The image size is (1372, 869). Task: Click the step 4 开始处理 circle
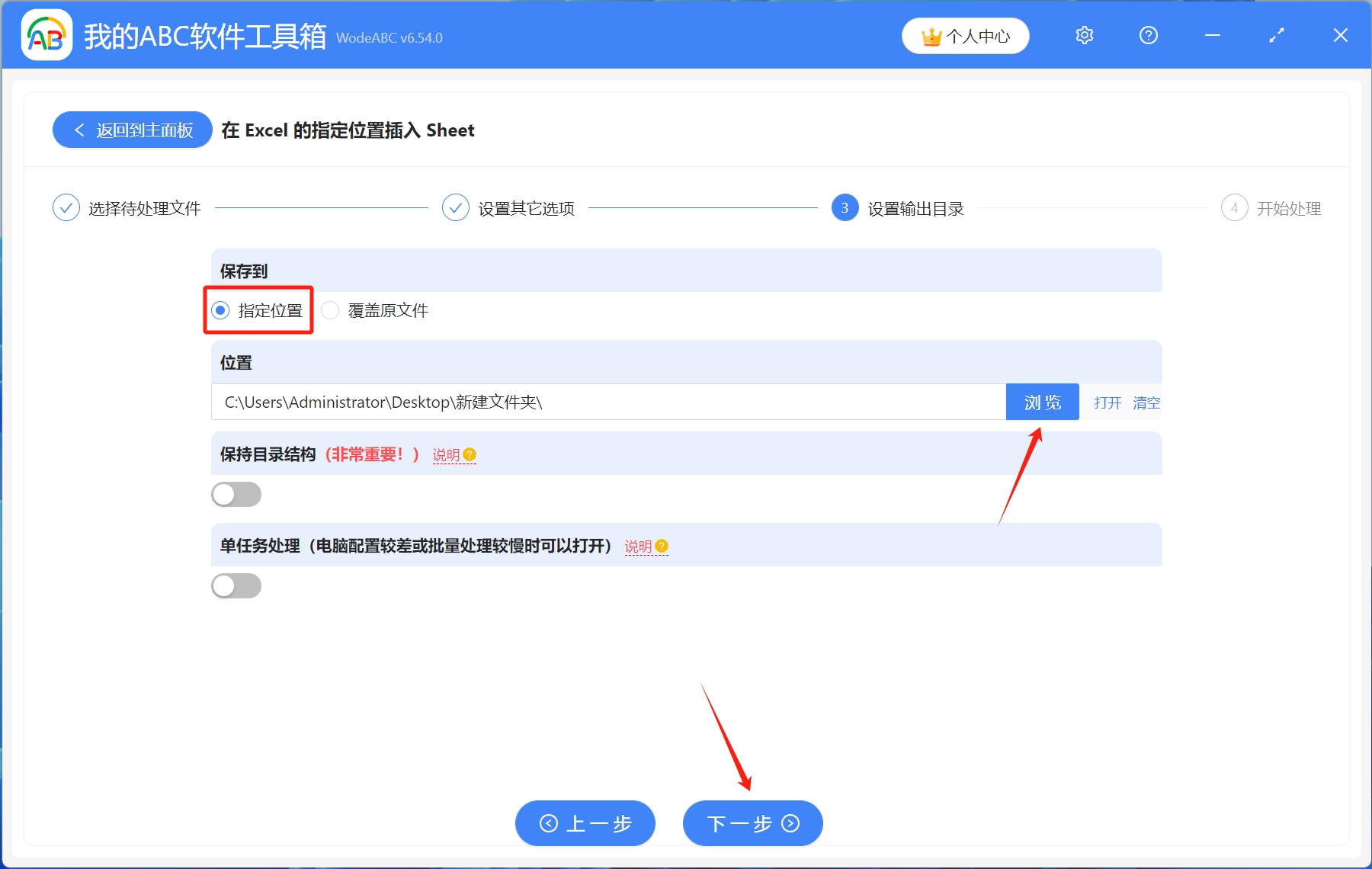tap(1234, 208)
